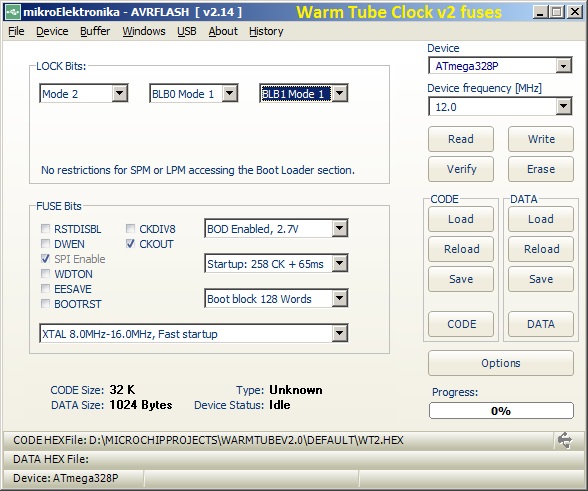Screen dimensions: 588x491
Task: Click the Erase button
Action: pos(541,169)
